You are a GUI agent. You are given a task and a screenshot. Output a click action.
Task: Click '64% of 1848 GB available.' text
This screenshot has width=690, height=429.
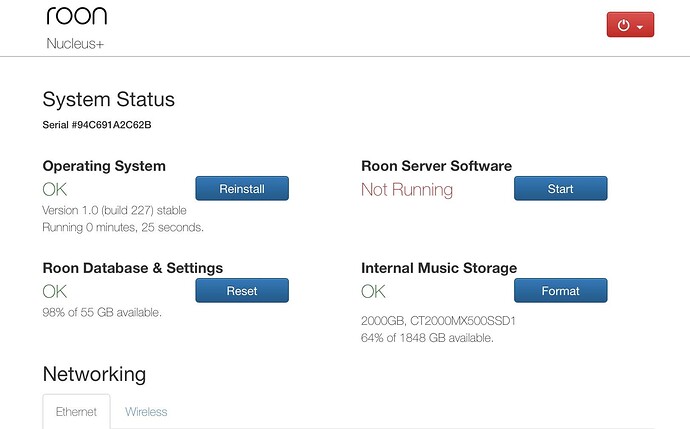pos(427,338)
